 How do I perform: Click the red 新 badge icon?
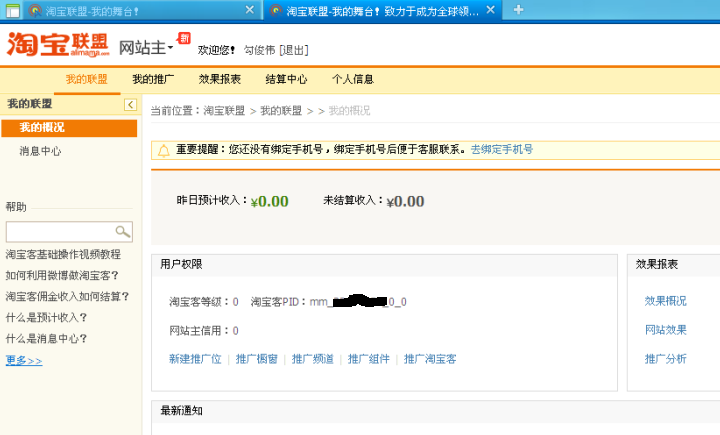[184, 38]
